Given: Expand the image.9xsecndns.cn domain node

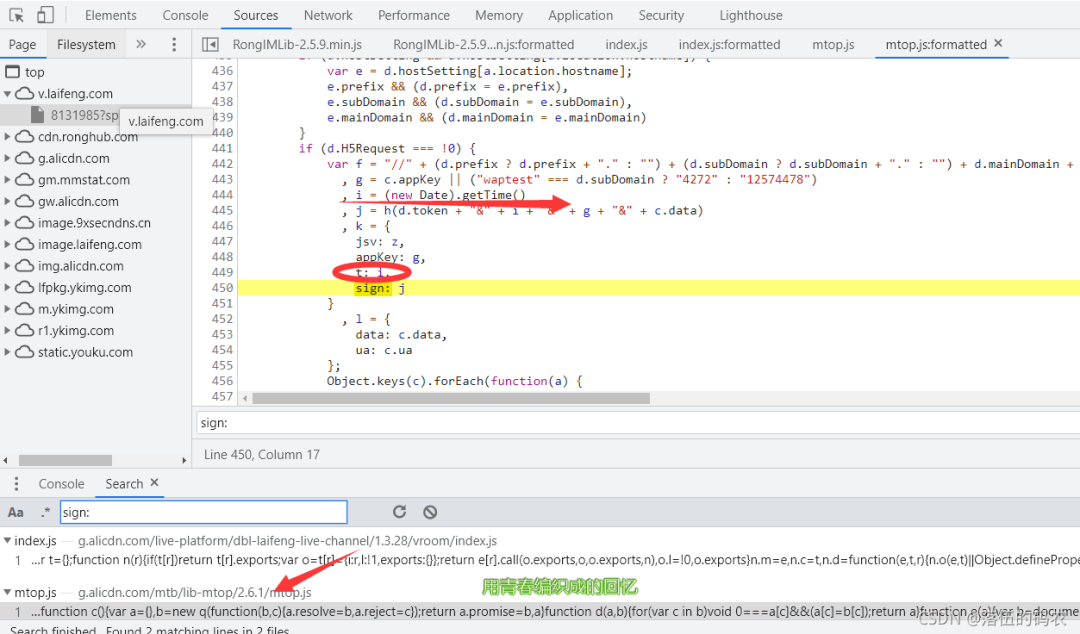Looking at the screenshot, I should click(8, 223).
